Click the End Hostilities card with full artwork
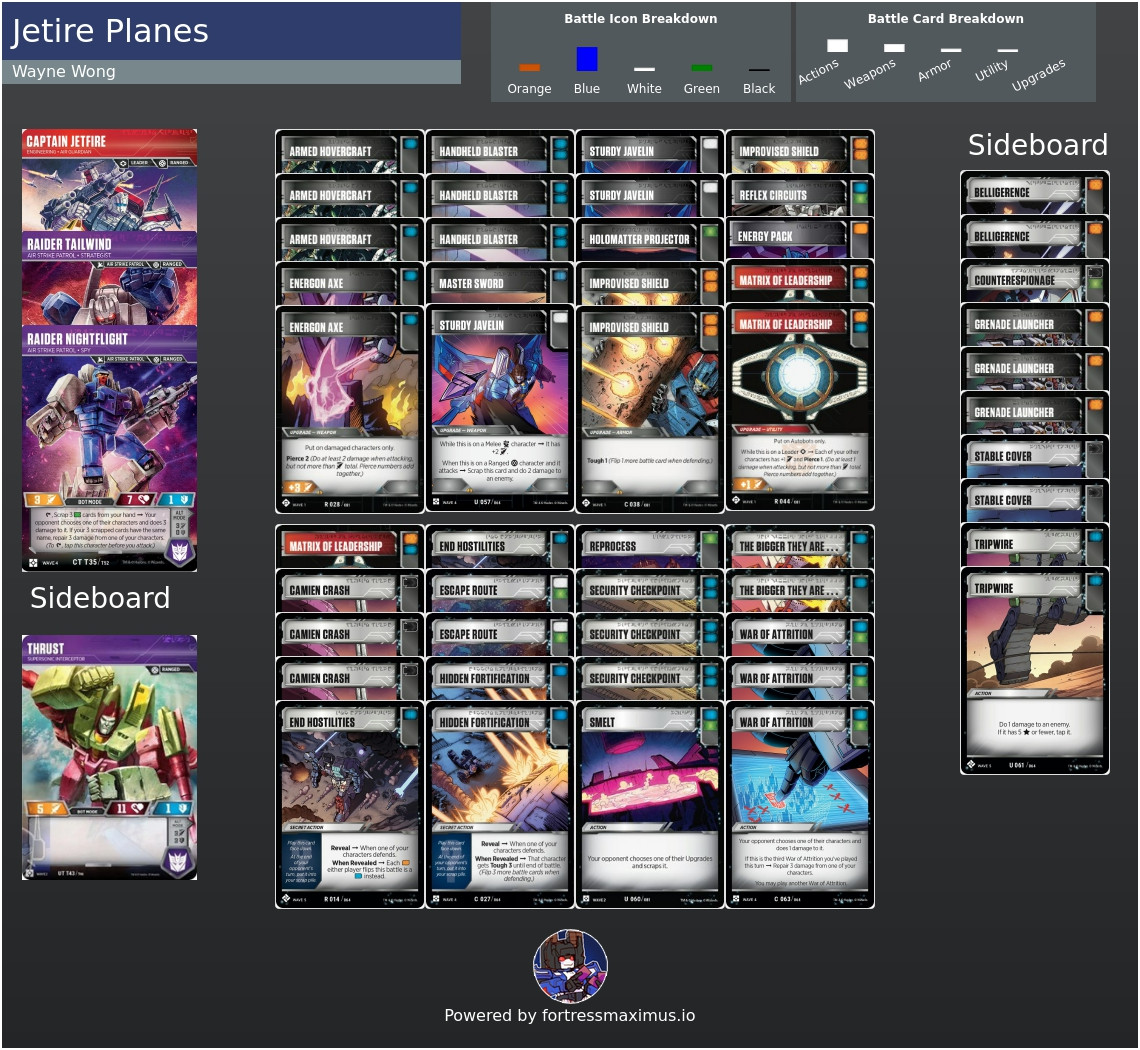This screenshot has width=1140, height=1050. click(x=349, y=804)
